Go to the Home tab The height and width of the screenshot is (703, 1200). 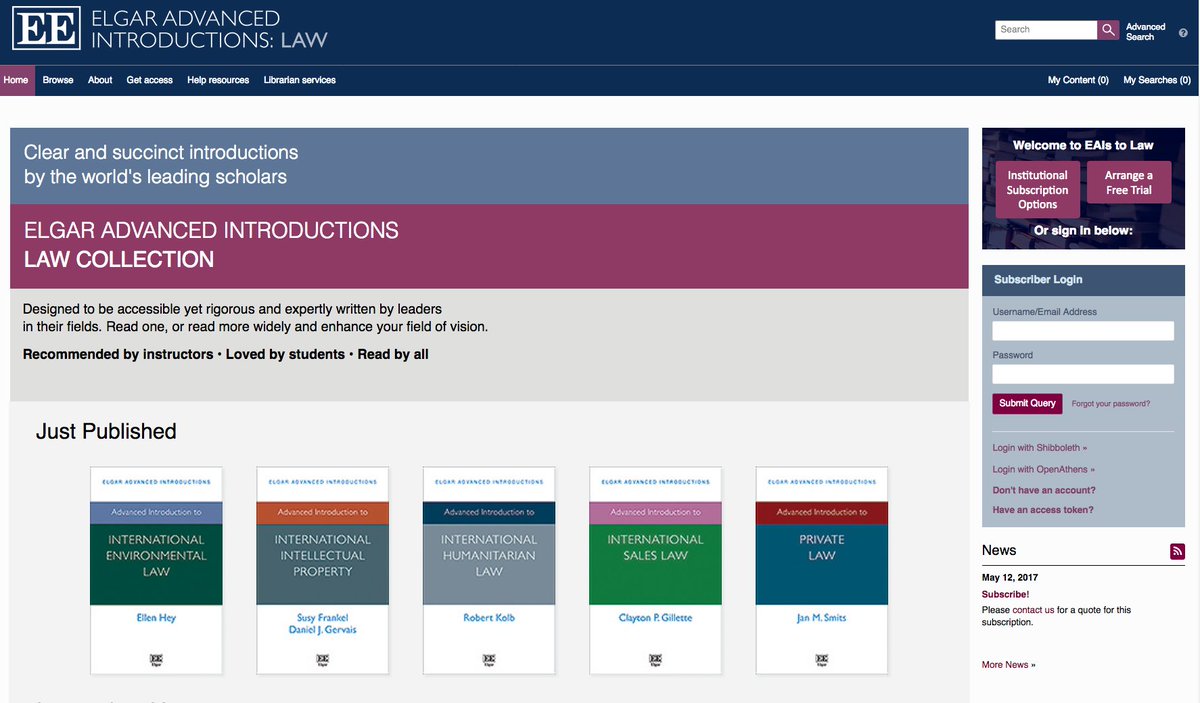point(16,80)
